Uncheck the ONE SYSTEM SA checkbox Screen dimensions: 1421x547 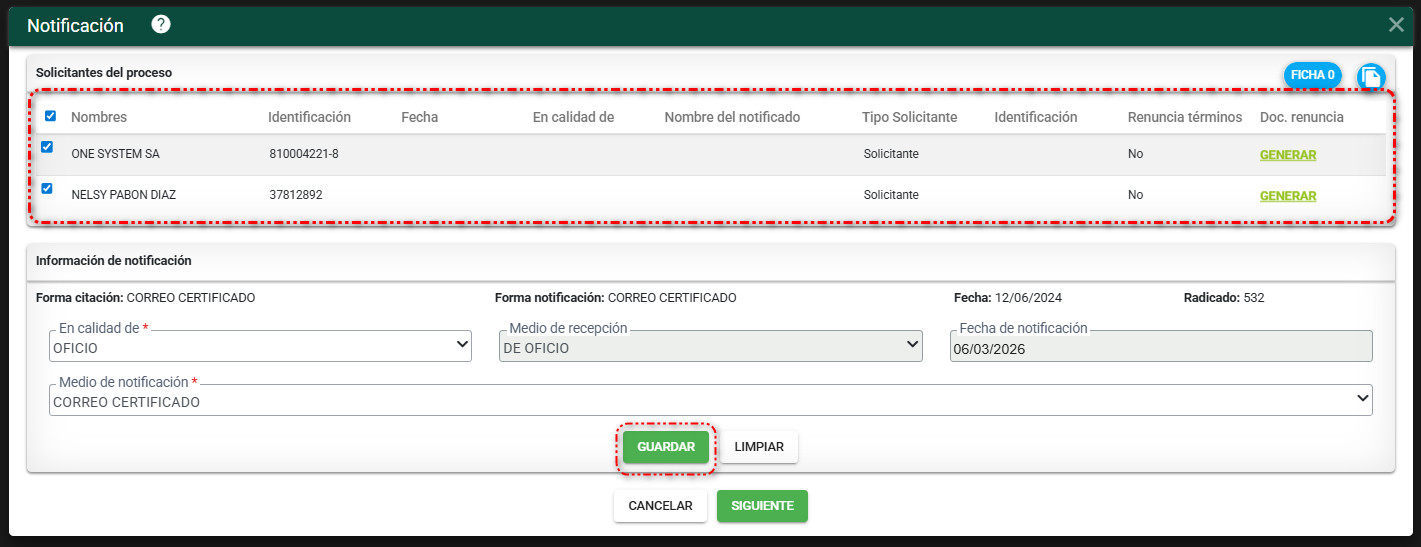tap(47, 147)
